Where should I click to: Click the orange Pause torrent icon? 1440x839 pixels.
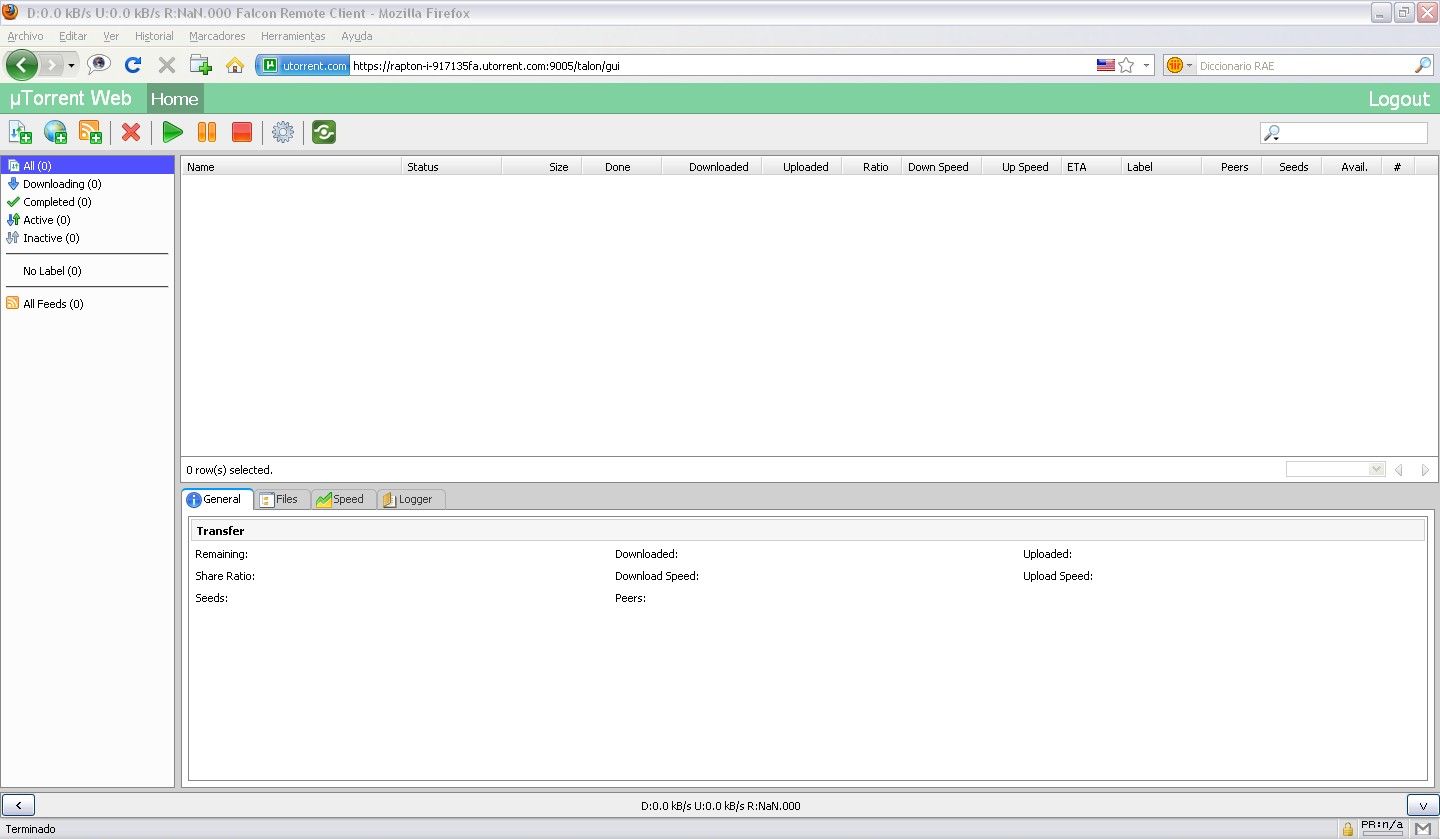point(207,132)
